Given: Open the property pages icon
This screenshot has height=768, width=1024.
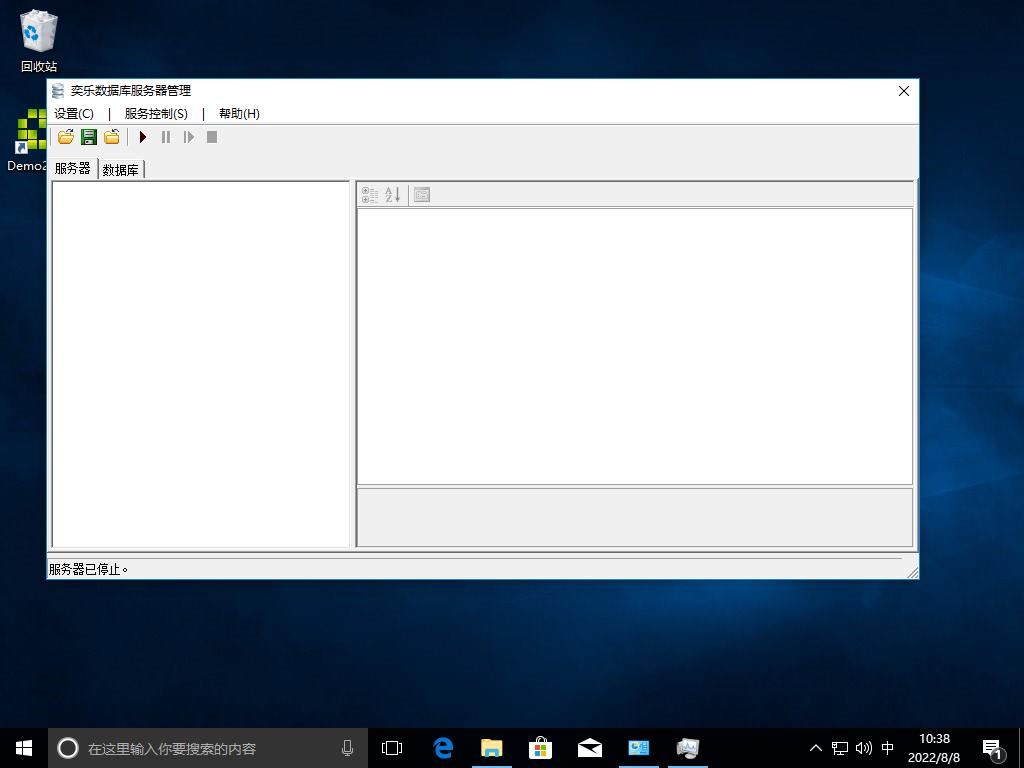Looking at the screenshot, I should pos(422,195).
